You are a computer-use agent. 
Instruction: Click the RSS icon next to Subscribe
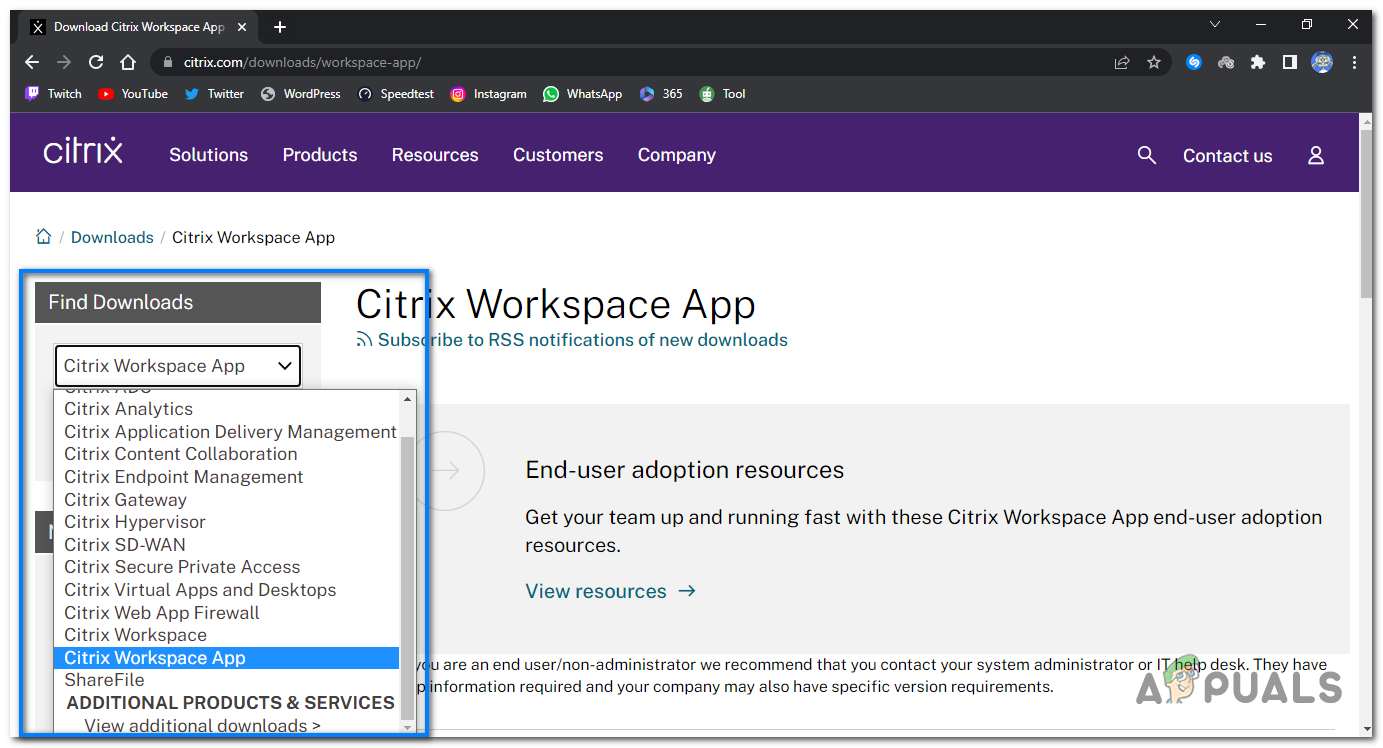click(363, 339)
